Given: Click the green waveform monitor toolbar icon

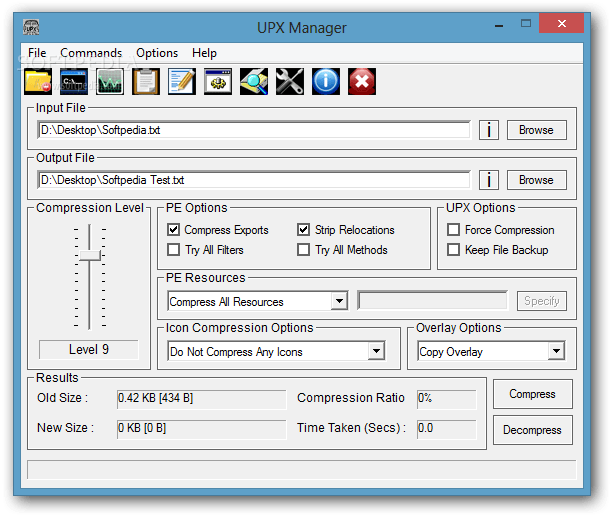Looking at the screenshot, I should (x=110, y=81).
